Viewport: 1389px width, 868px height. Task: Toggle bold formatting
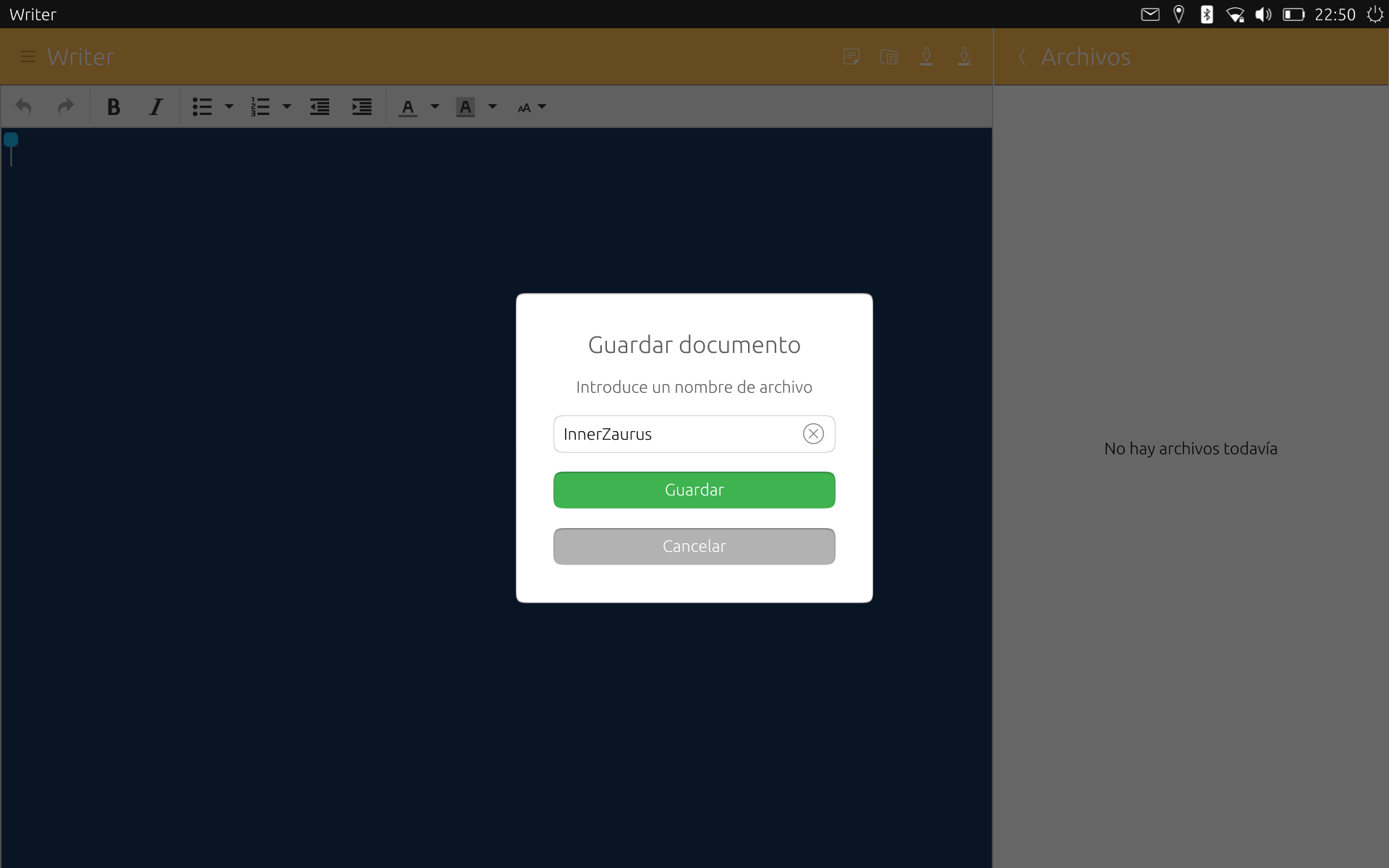coord(114,107)
